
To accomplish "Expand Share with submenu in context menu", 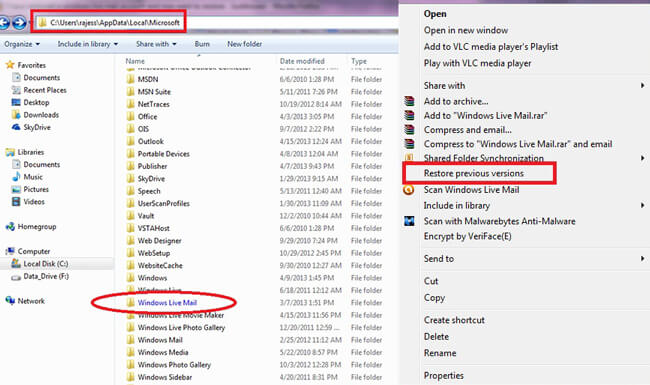I will coord(642,86).
